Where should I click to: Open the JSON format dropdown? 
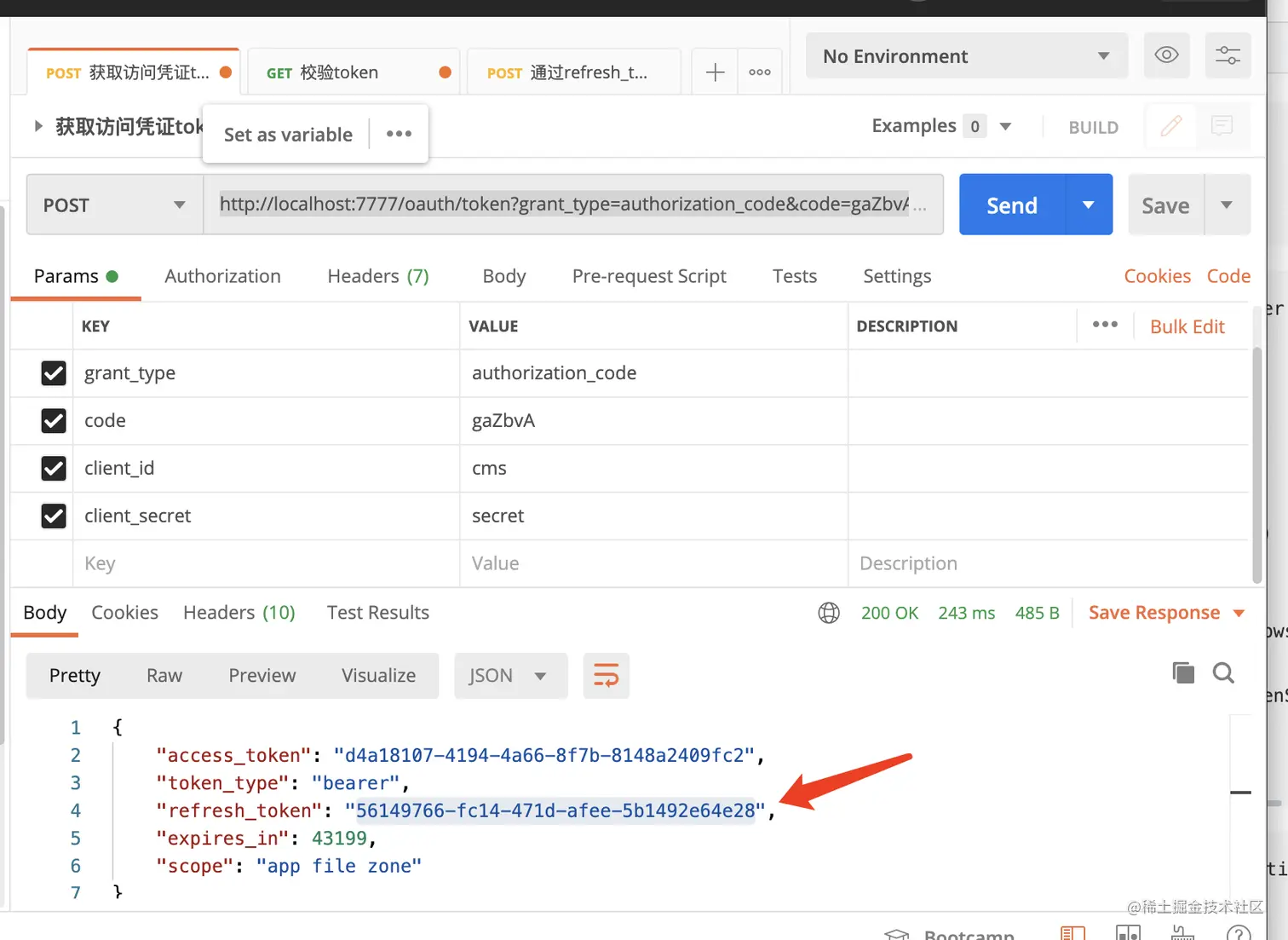pyautogui.click(x=511, y=676)
